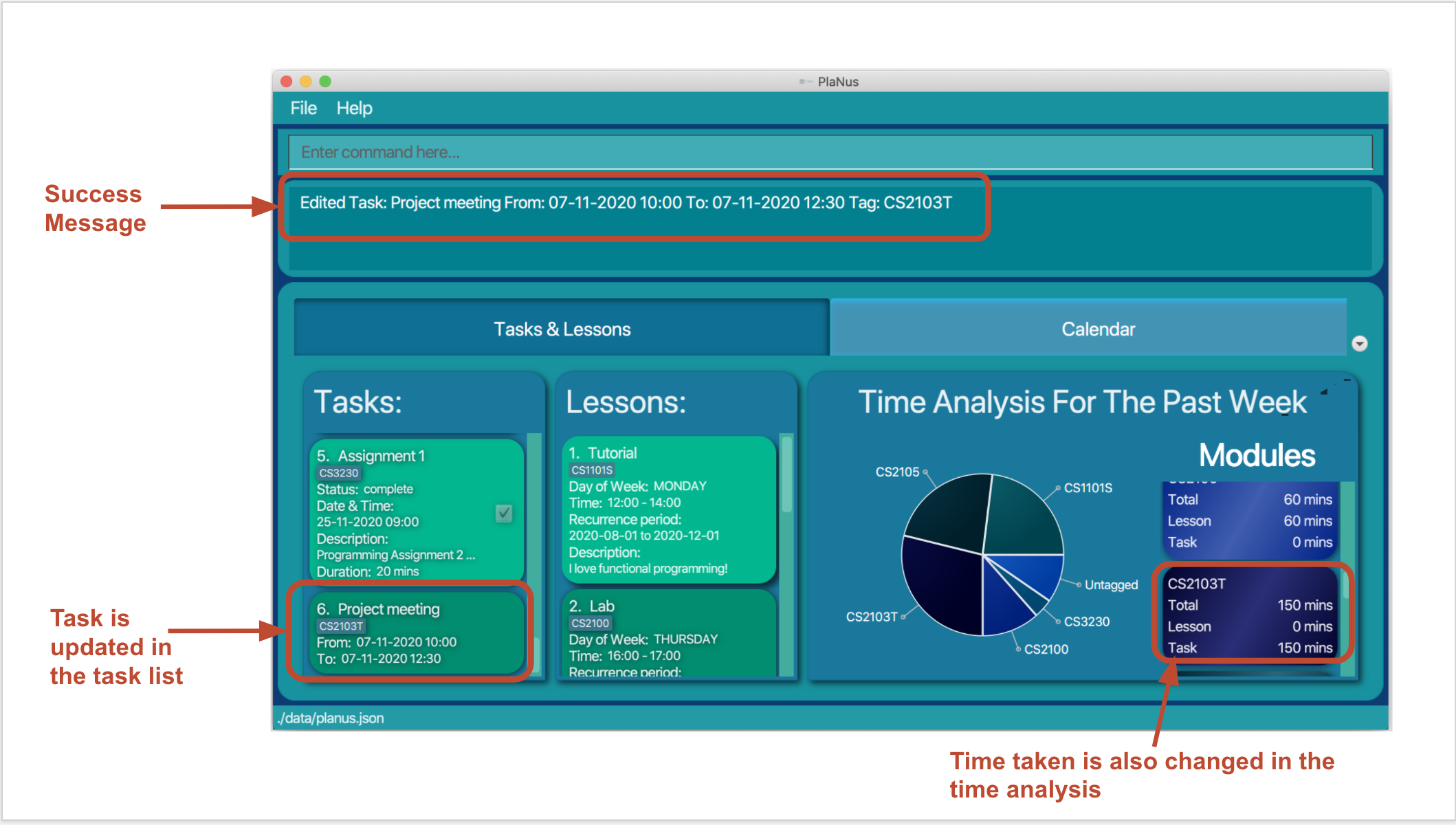
Task: Click the CS2103T pie chart label
Action: pos(871,617)
